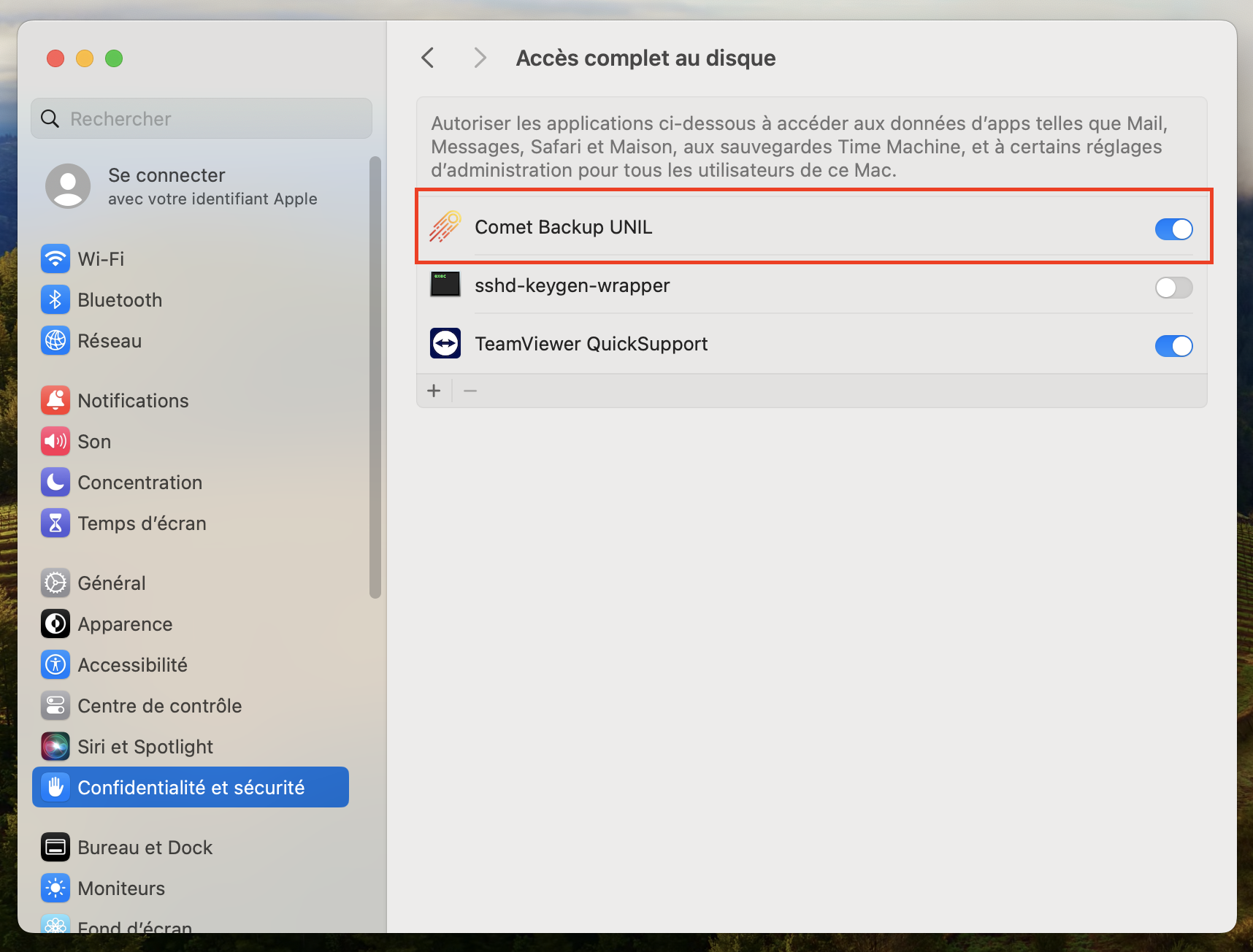Click the forward chevron arrow
Screen dimensions: 1253x952
(x=480, y=58)
